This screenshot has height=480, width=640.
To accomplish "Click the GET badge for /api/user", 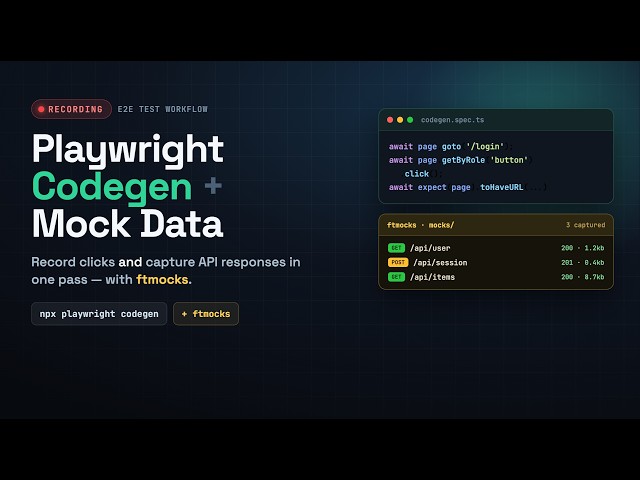I will [x=396, y=248].
